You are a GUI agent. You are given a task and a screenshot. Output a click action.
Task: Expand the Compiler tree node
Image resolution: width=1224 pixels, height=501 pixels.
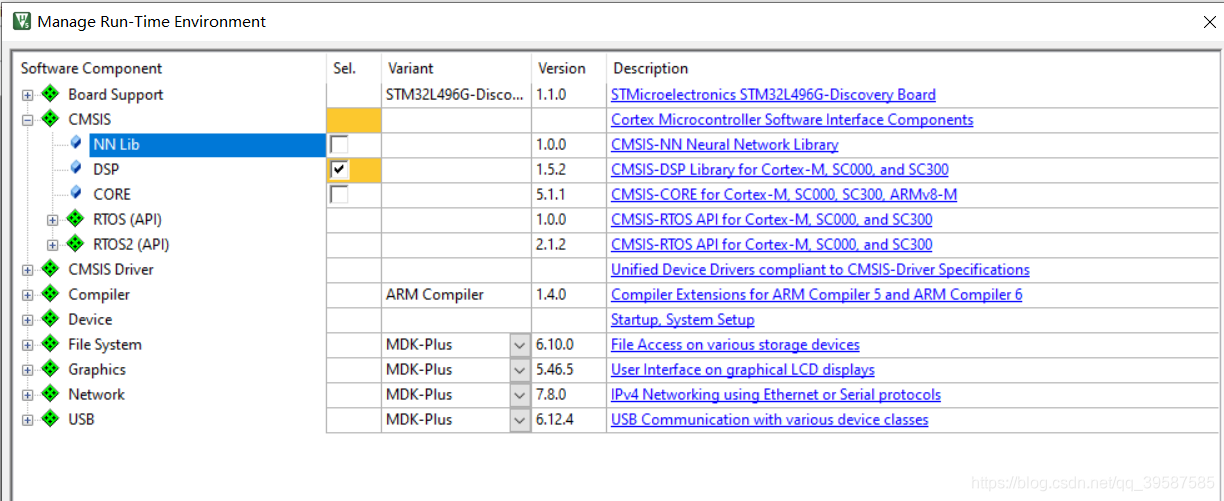coord(27,295)
